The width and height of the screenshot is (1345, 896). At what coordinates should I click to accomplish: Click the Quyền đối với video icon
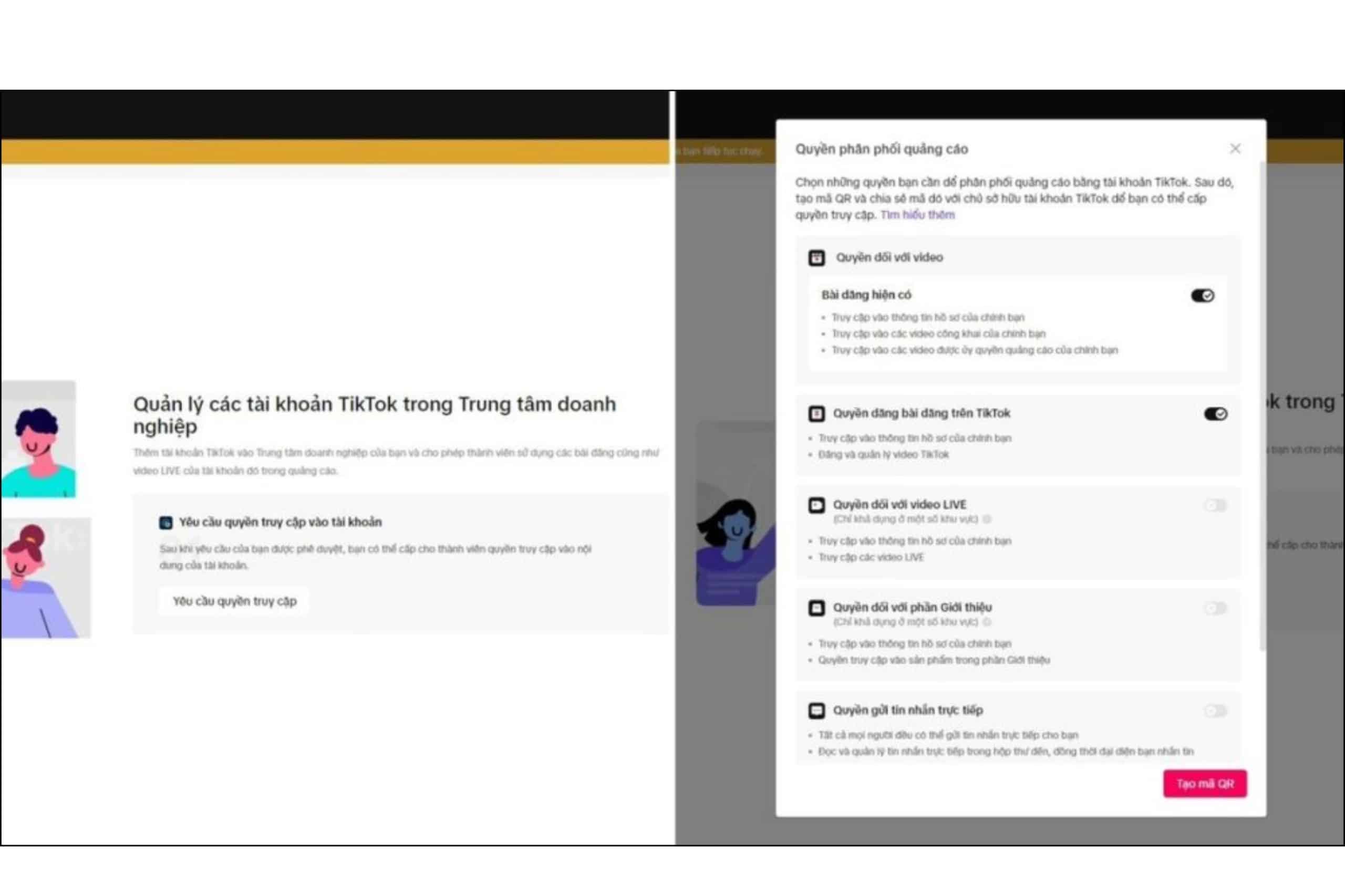click(x=816, y=258)
